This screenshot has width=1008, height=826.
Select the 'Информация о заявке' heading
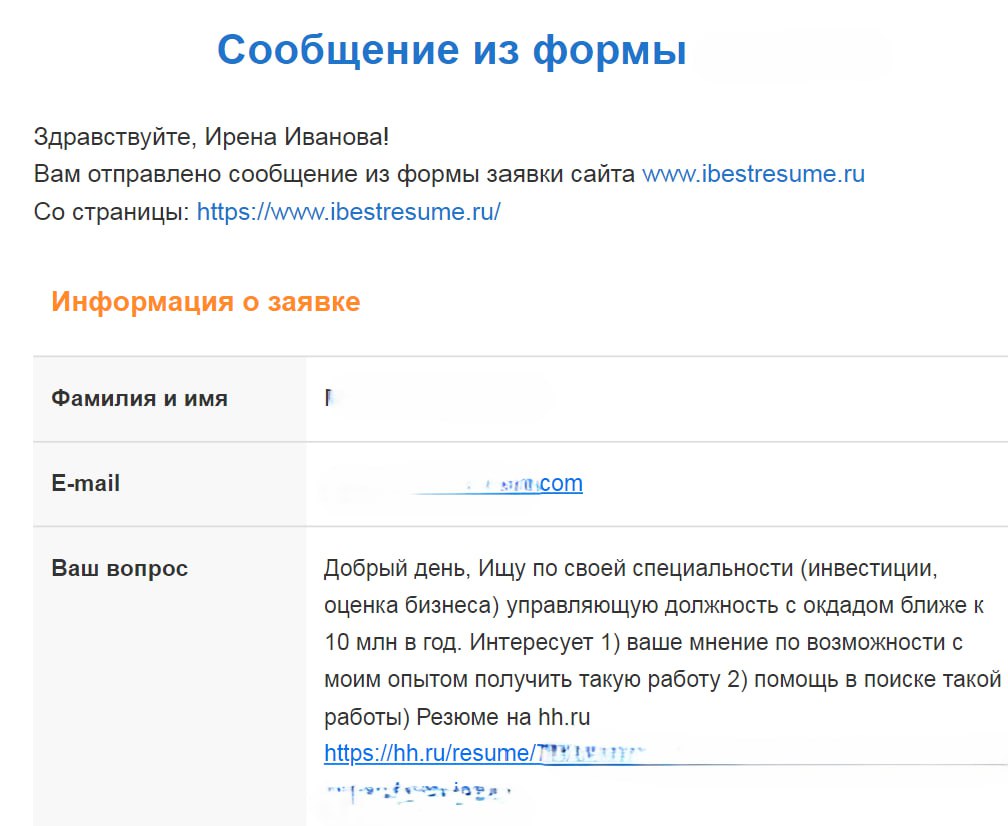pyautogui.click(x=206, y=301)
